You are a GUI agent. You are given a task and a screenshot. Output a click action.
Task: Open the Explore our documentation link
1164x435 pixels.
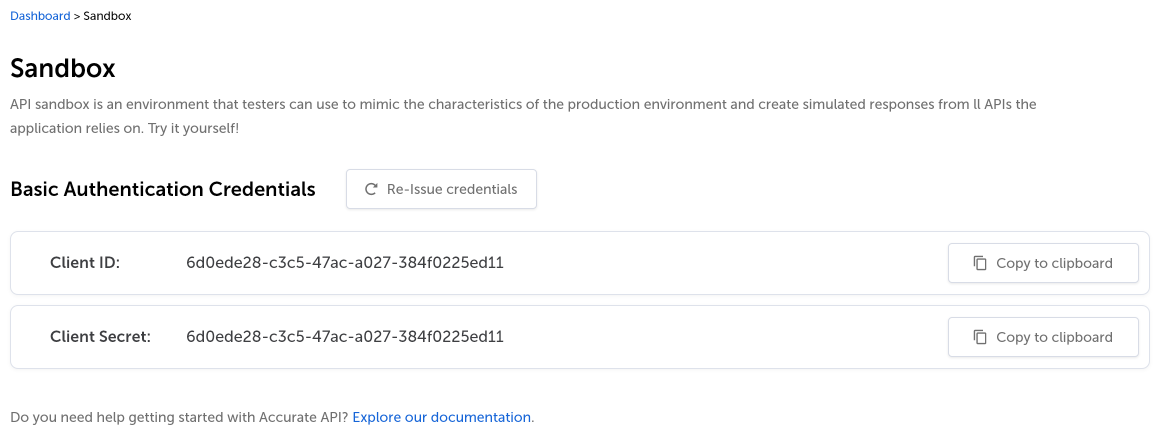click(x=441, y=417)
